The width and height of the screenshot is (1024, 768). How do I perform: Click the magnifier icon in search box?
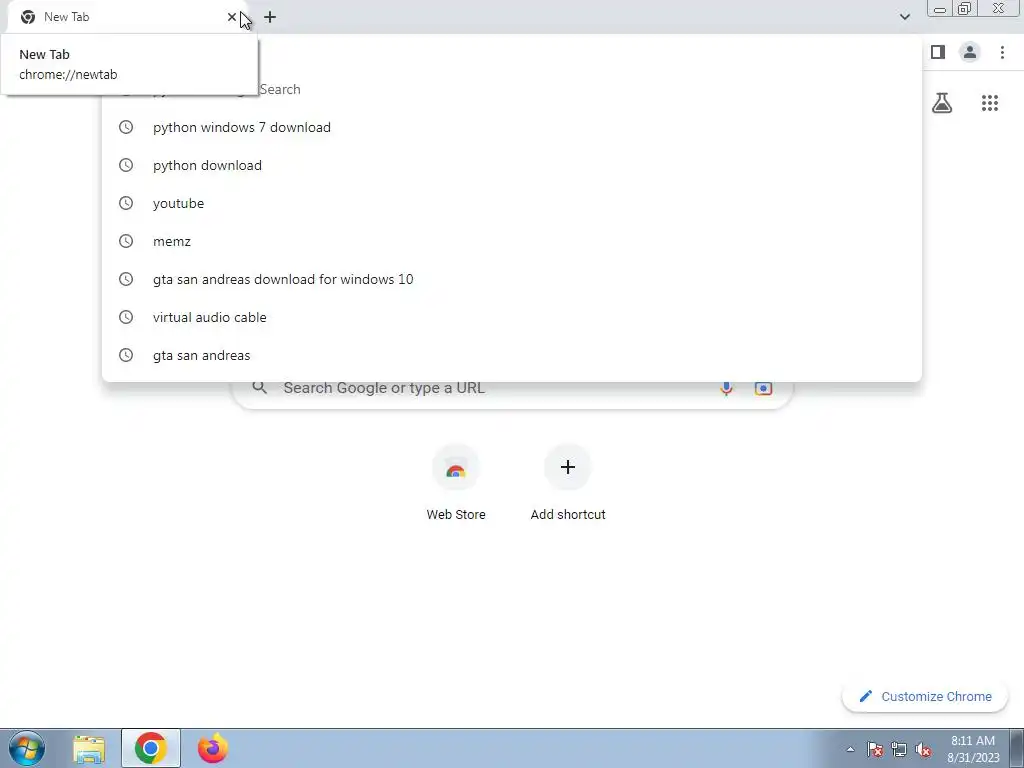(260, 387)
